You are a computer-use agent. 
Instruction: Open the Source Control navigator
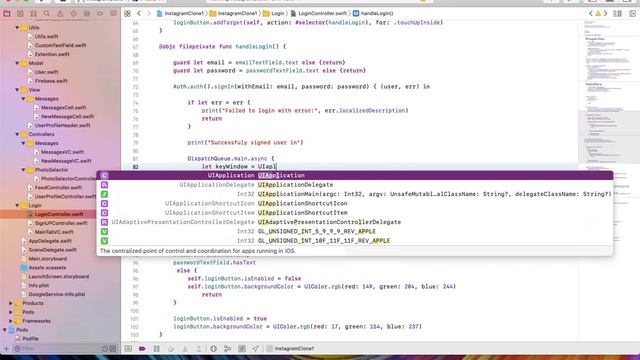pyautogui.click(x=20, y=13)
